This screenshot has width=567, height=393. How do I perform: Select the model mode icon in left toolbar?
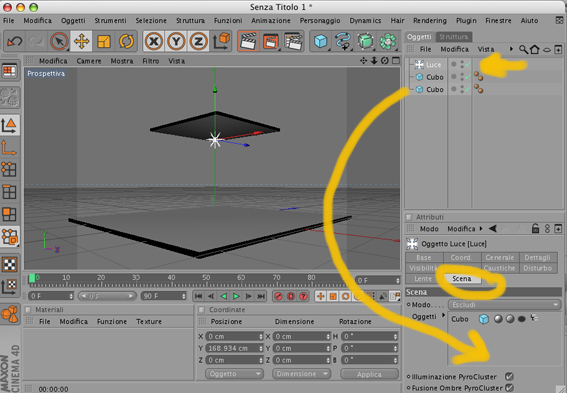pyautogui.click(x=9, y=125)
